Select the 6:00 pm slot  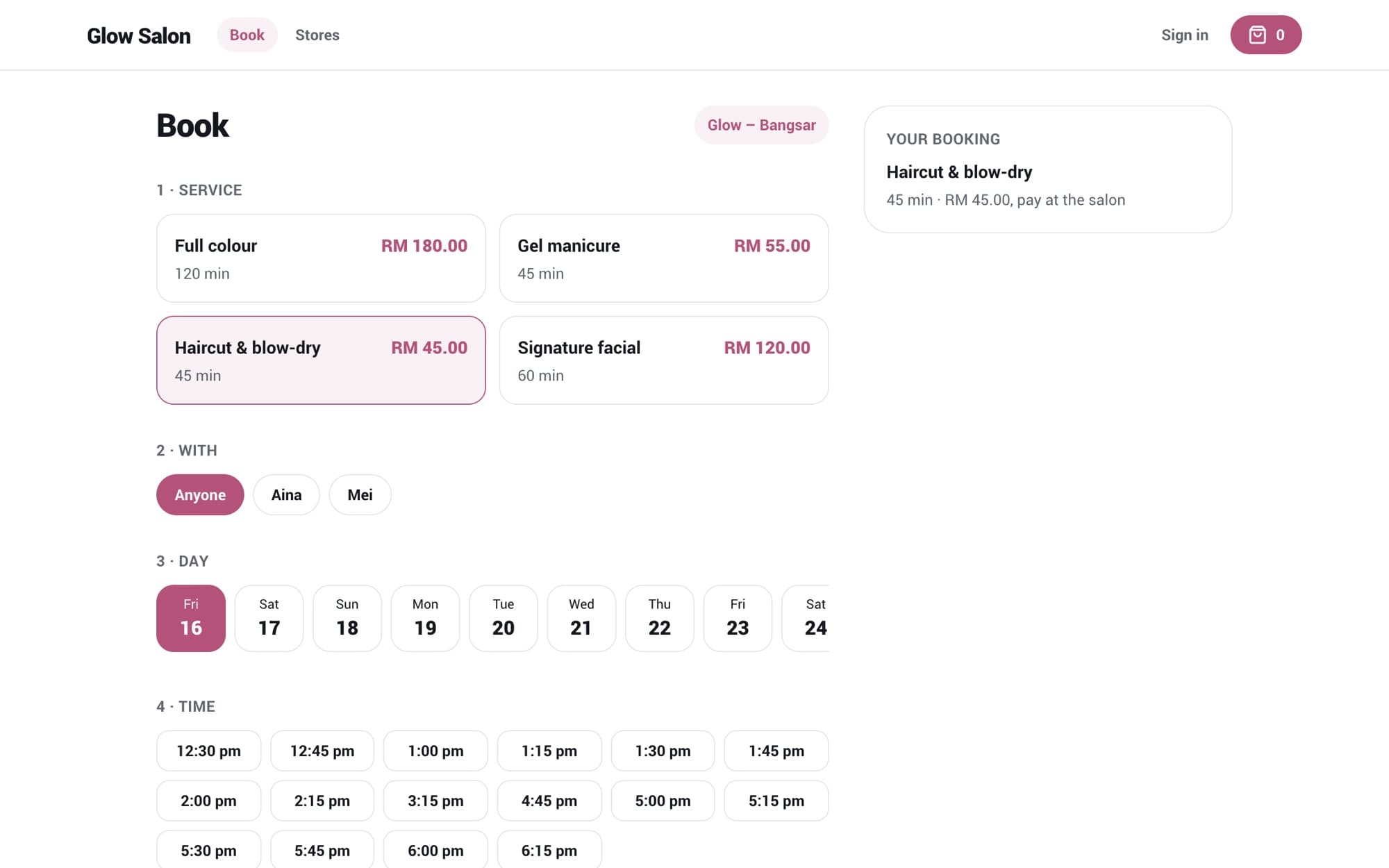tap(435, 850)
